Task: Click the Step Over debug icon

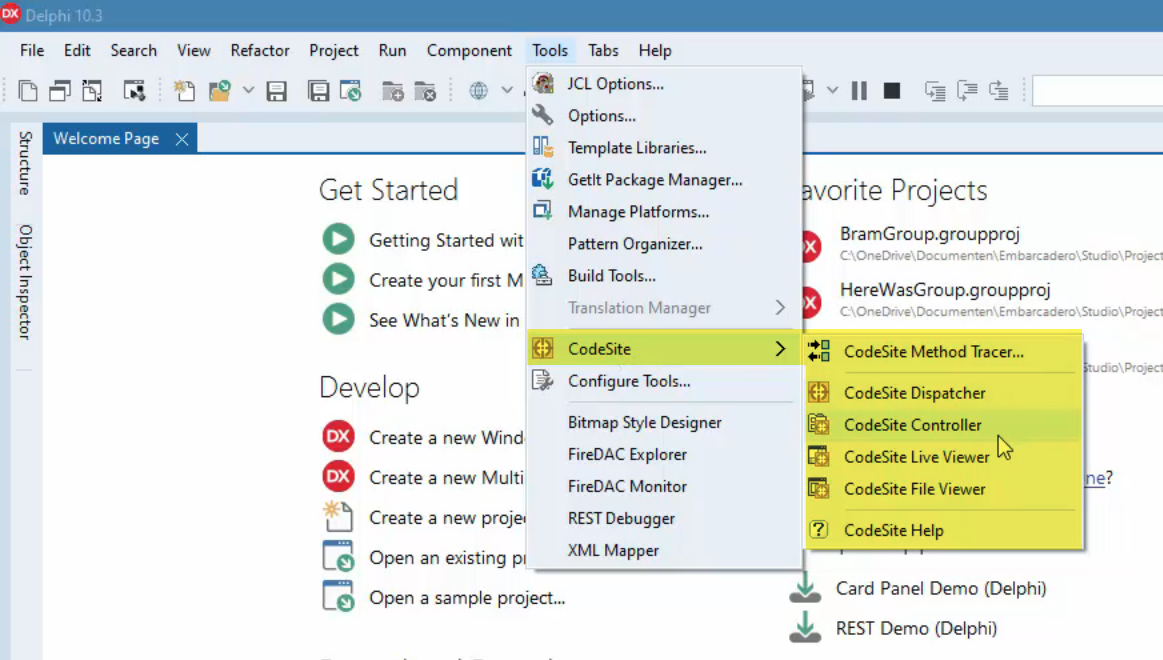Action: pos(967,90)
